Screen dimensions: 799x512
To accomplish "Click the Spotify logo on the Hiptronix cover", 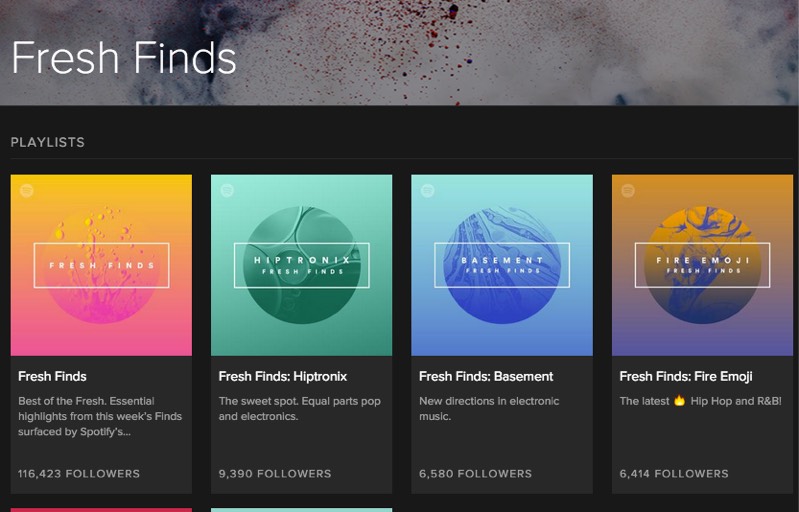I will pos(227,190).
